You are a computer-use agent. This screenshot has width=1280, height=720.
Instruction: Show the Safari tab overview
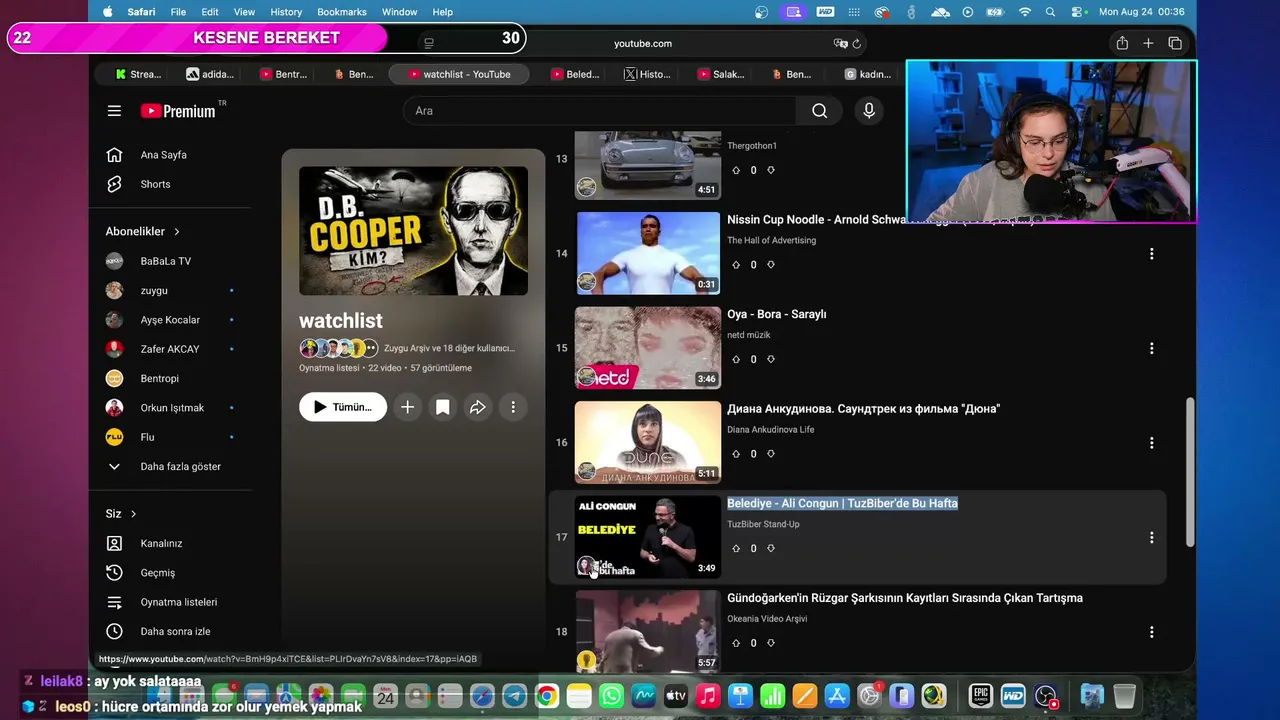pyautogui.click(x=1175, y=43)
